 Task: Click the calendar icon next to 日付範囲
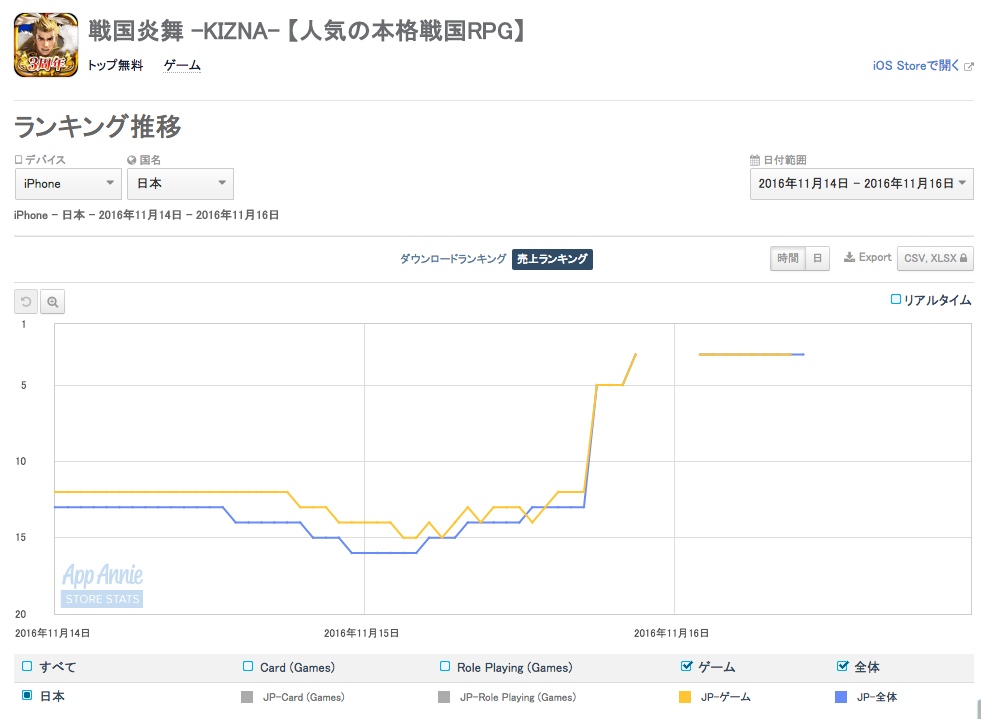coord(755,160)
